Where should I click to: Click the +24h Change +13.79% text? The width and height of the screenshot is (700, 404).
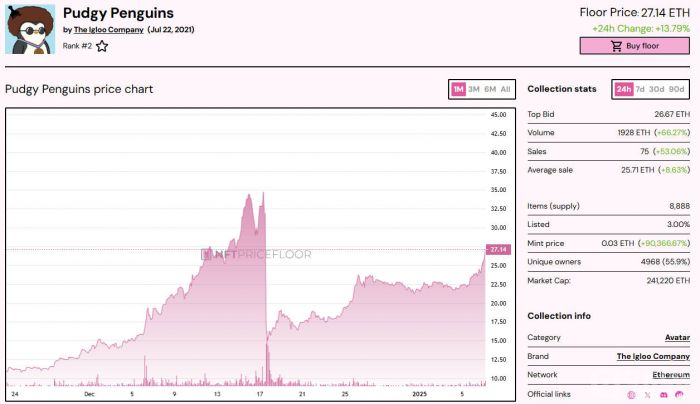pyautogui.click(x=641, y=29)
